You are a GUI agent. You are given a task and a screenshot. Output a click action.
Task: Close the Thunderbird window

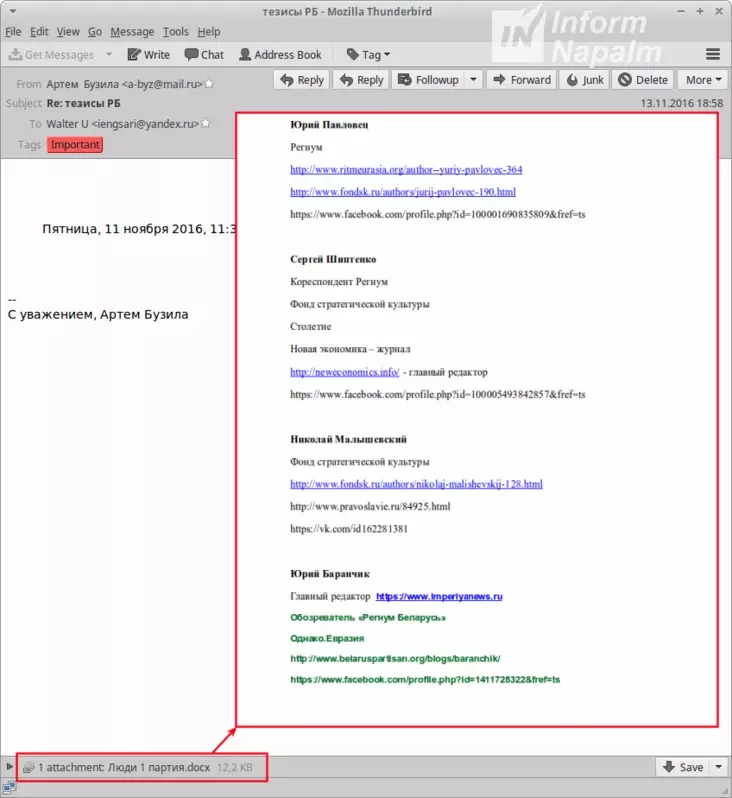(x=719, y=11)
